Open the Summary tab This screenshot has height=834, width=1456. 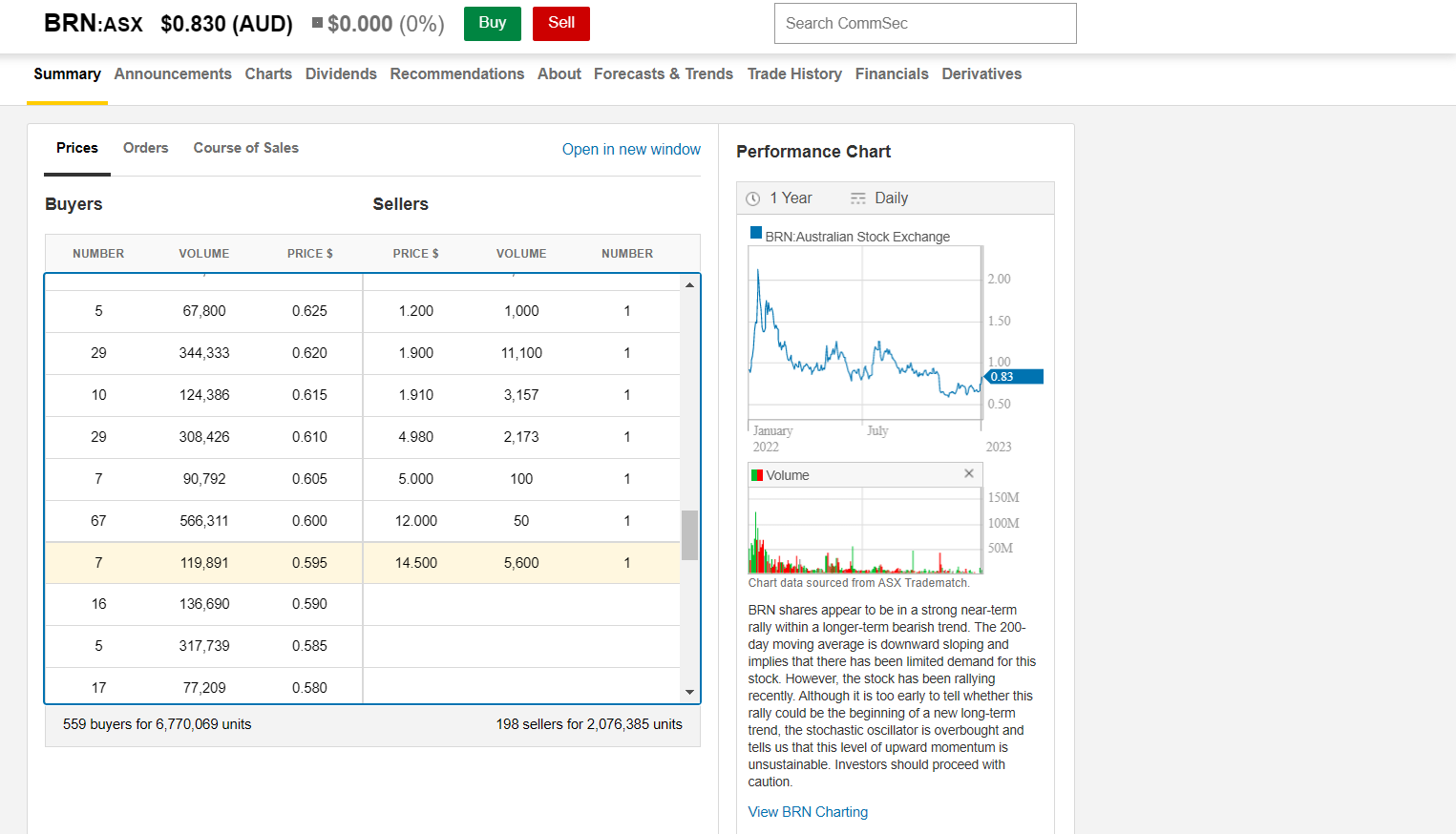[x=67, y=74]
